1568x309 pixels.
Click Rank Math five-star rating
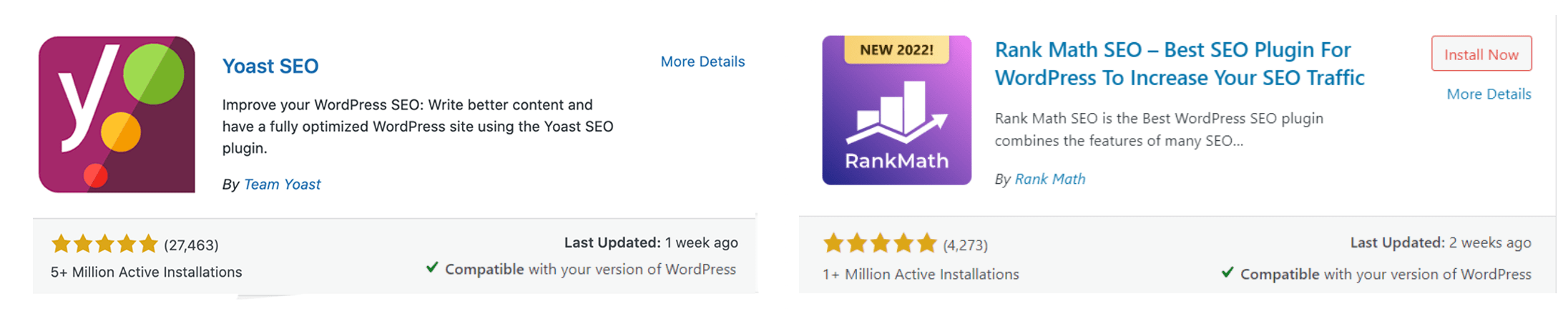point(880,243)
